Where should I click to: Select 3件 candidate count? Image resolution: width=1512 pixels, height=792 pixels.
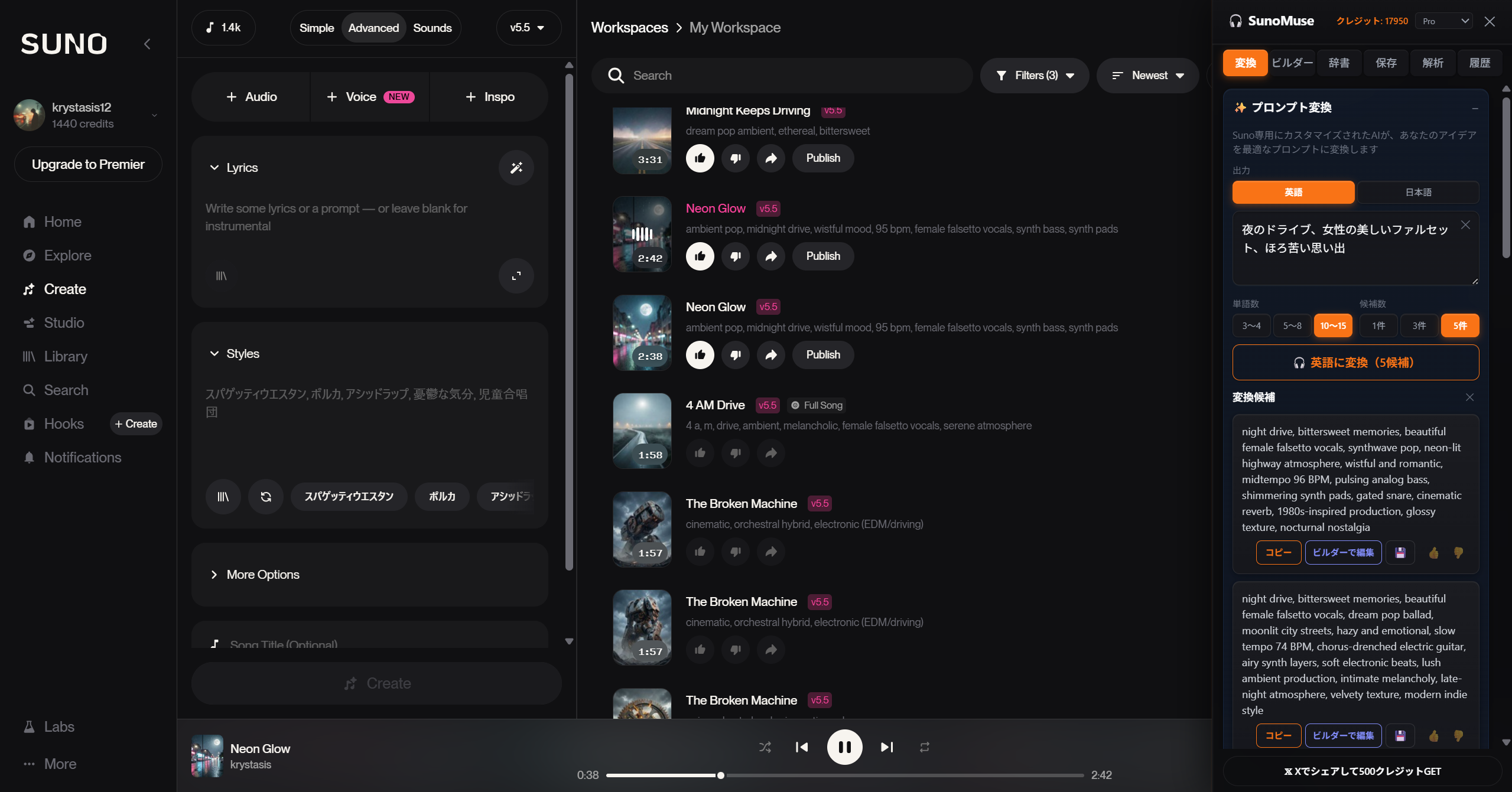(1419, 326)
